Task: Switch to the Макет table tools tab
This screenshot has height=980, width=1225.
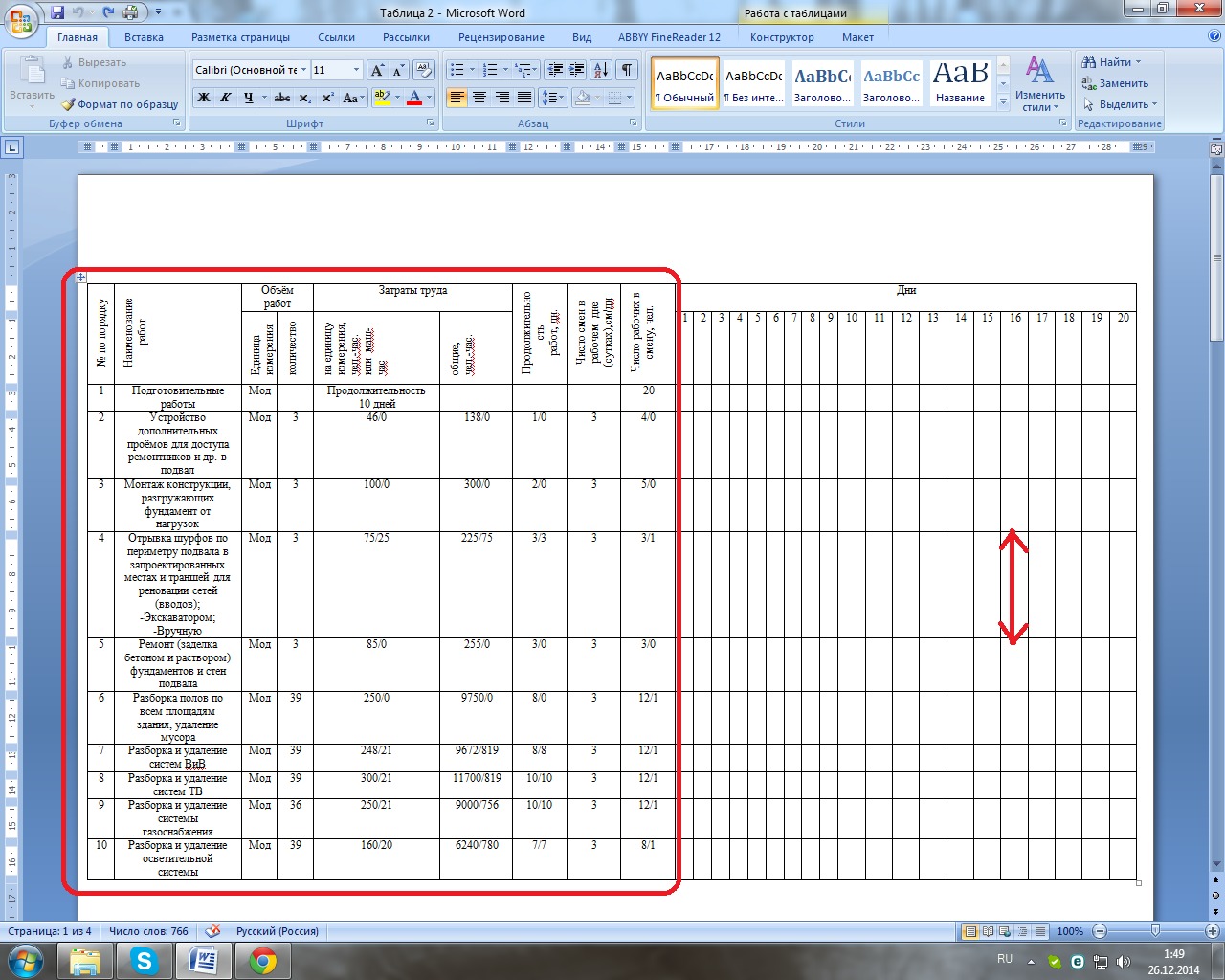Action: click(857, 37)
